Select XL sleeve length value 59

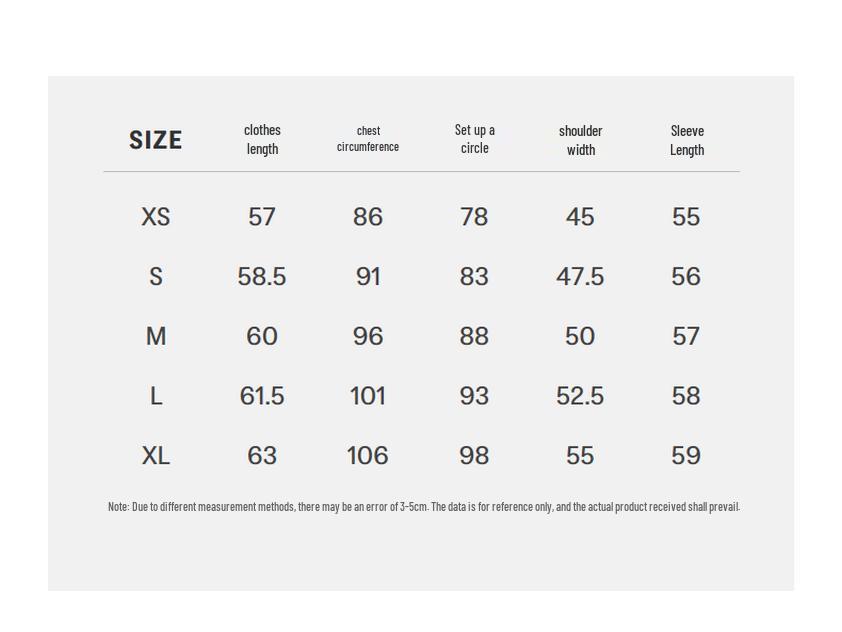pos(686,456)
